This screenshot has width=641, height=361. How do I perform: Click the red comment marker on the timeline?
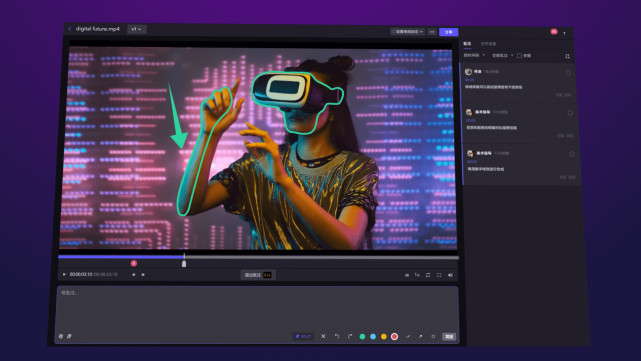click(134, 263)
